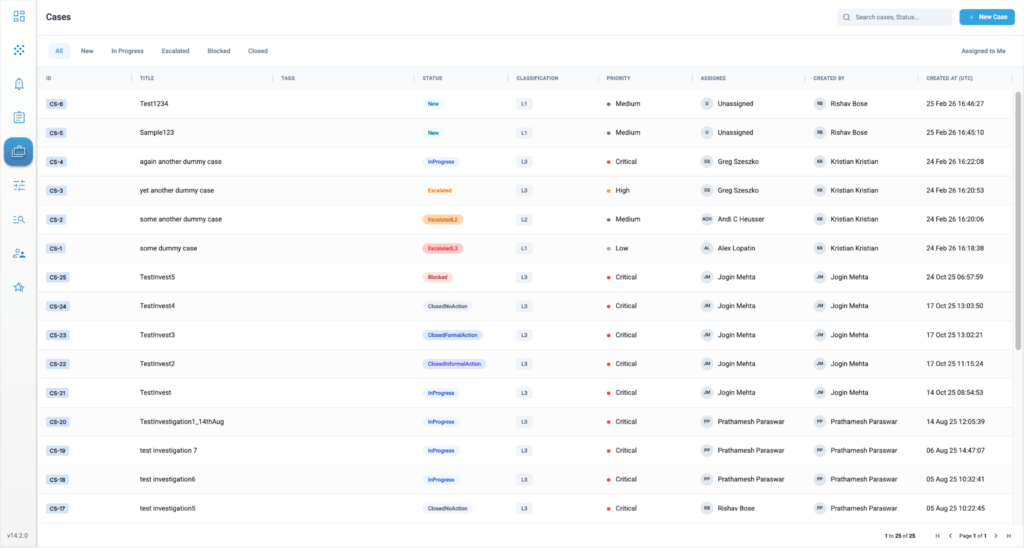Click L2 classification badge in CS-2 row

click(524, 219)
